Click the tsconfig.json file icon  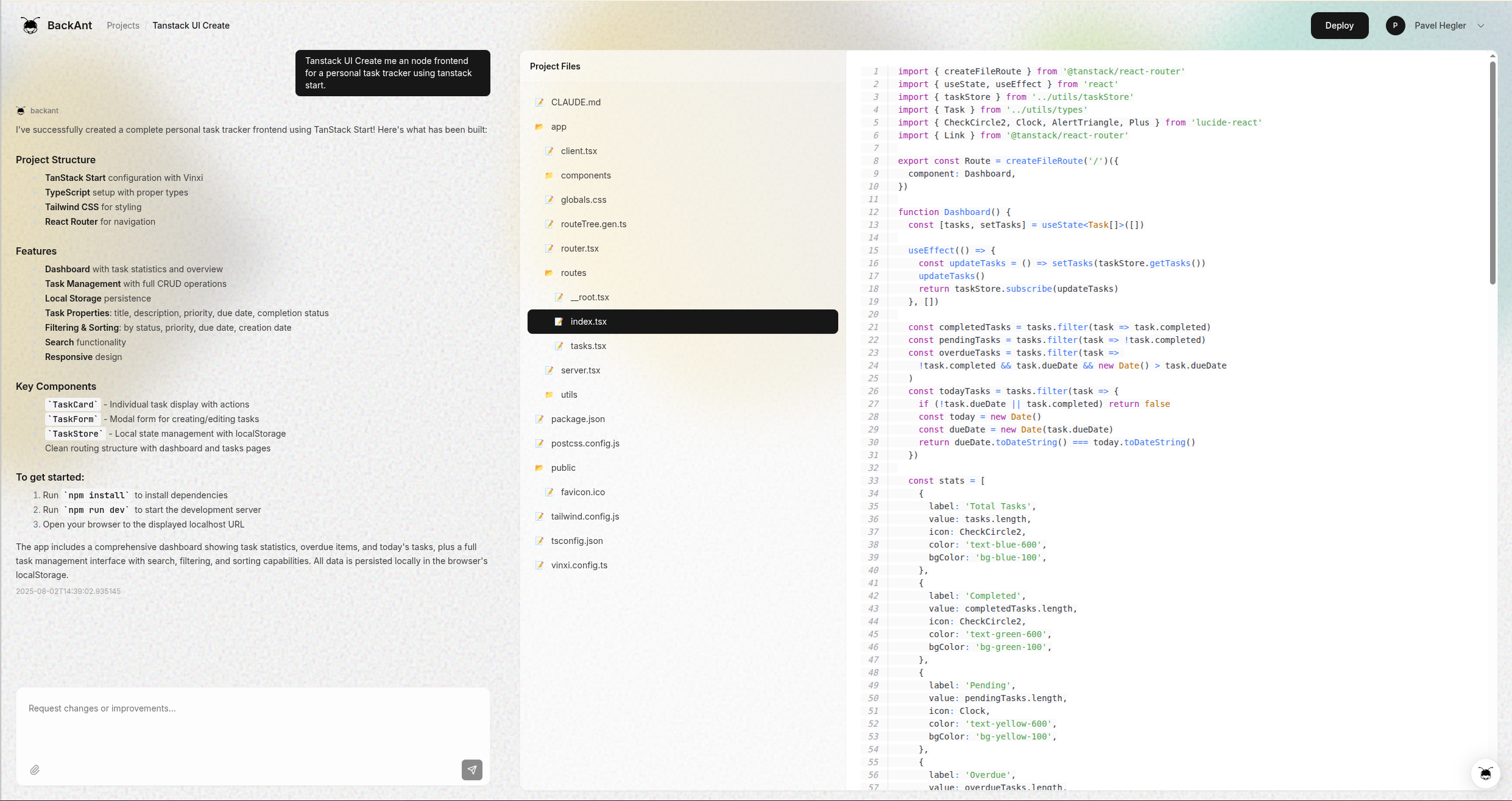pos(539,541)
